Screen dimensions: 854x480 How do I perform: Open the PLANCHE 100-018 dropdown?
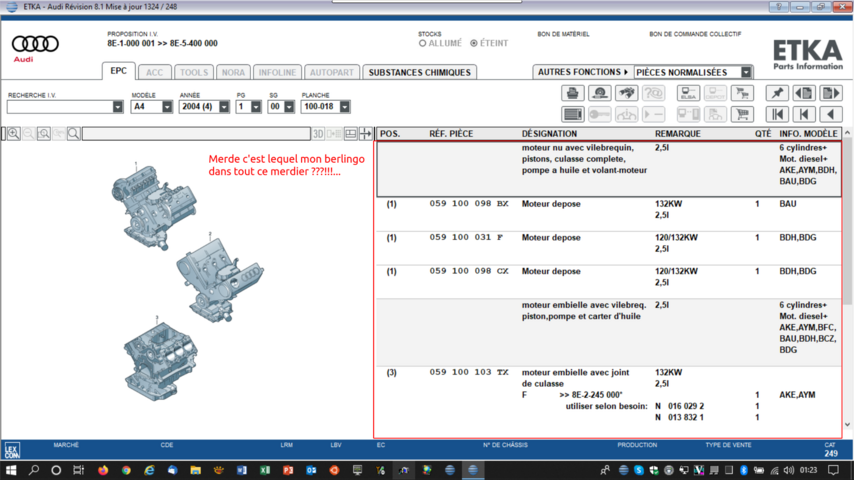344,107
